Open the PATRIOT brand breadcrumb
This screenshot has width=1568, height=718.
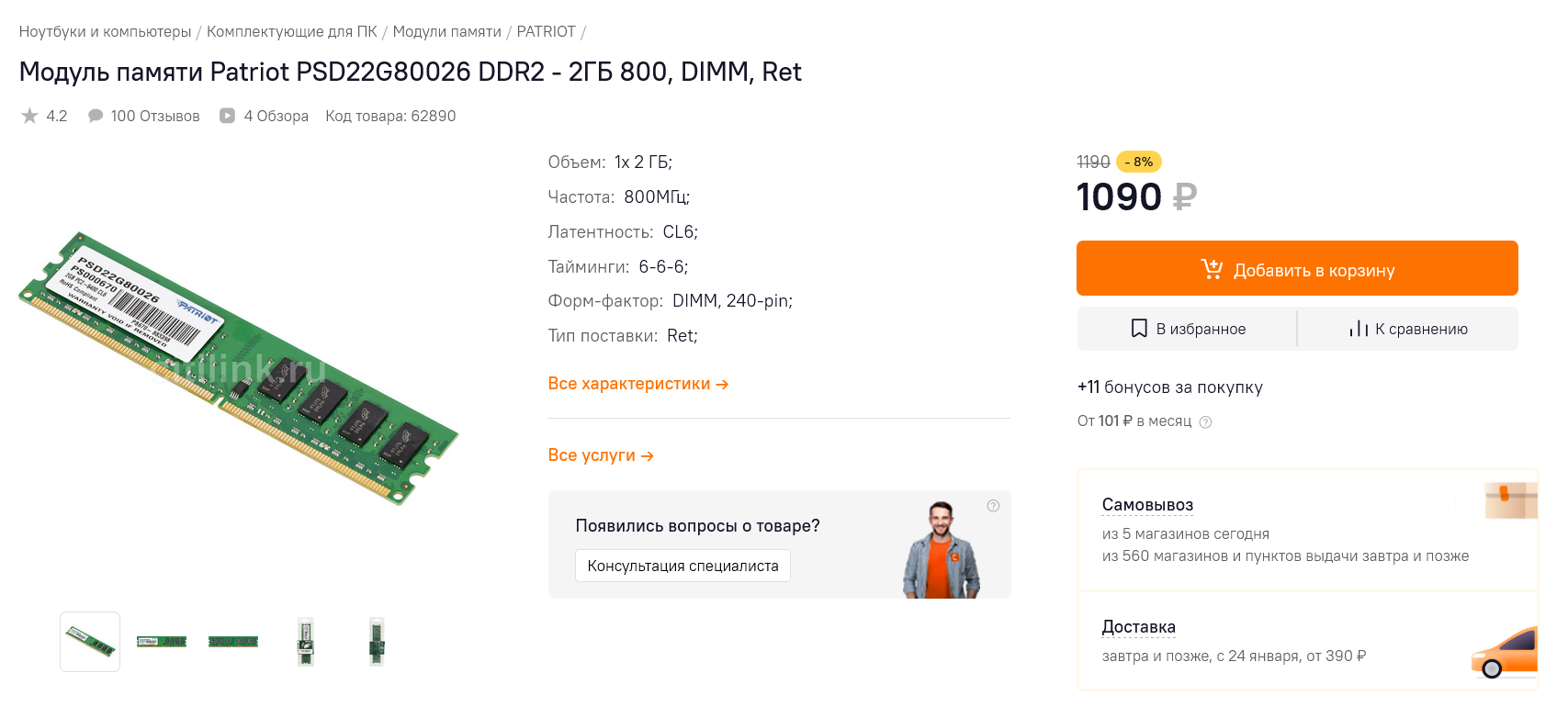pyautogui.click(x=546, y=31)
